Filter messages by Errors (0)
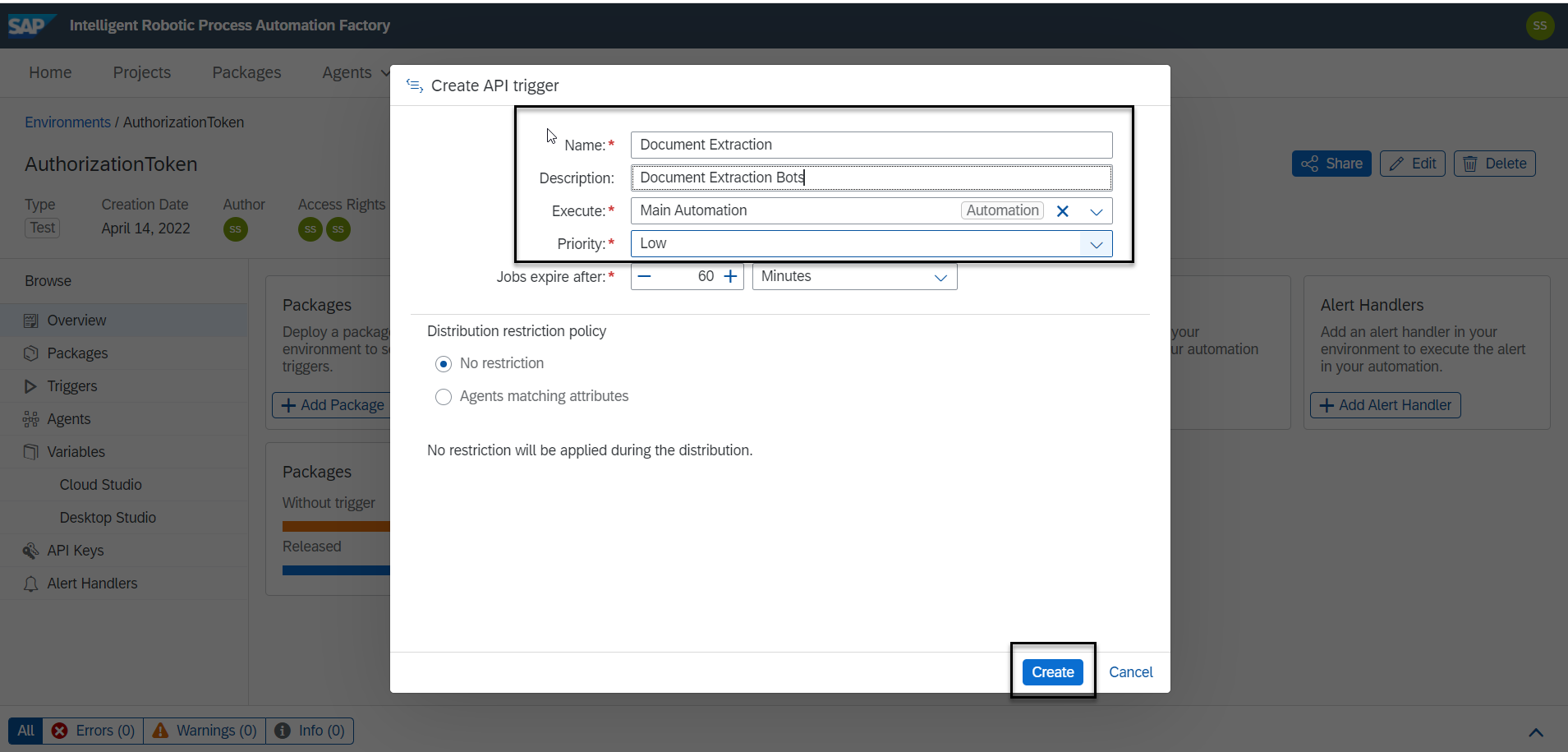The image size is (1568, 752). click(x=93, y=731)
